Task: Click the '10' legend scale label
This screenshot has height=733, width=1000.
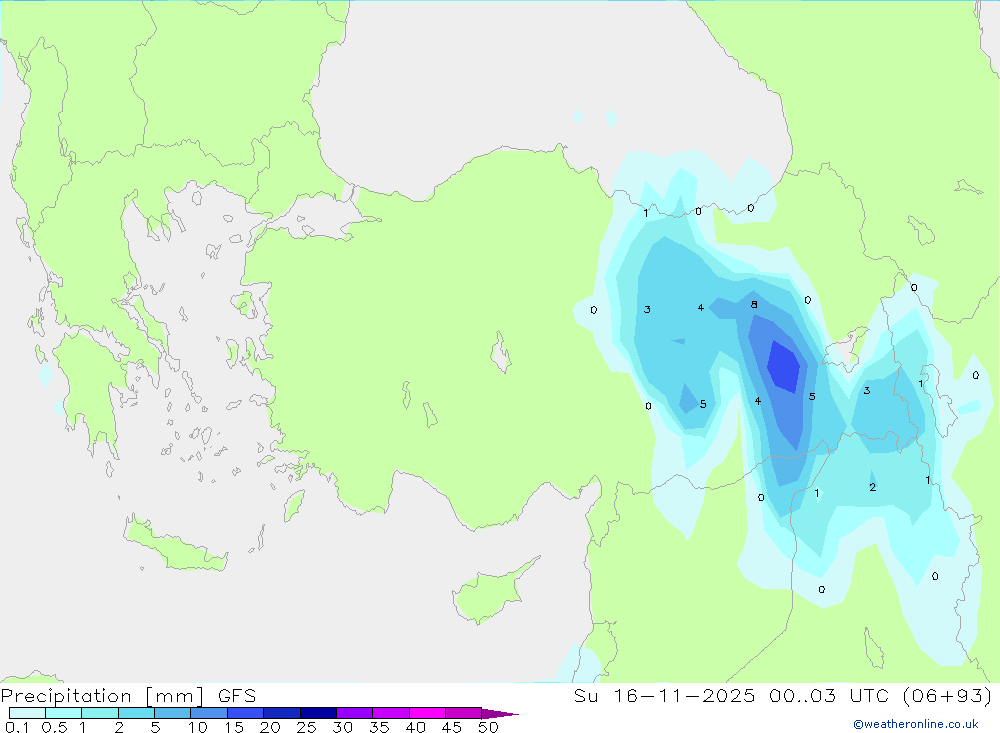Action: tap(198, 727)
